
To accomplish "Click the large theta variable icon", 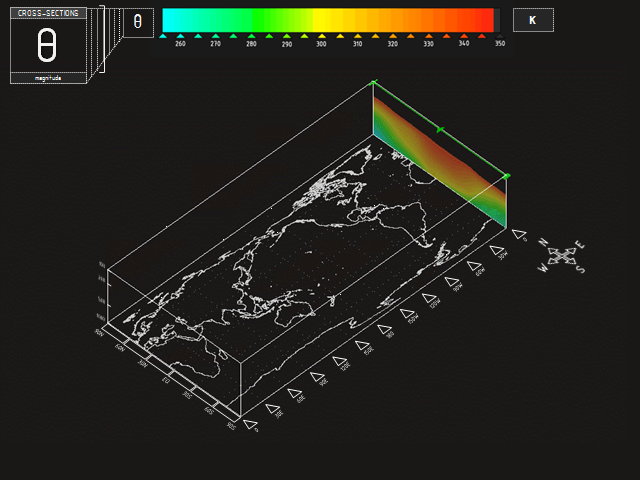I will pos(47,46).
